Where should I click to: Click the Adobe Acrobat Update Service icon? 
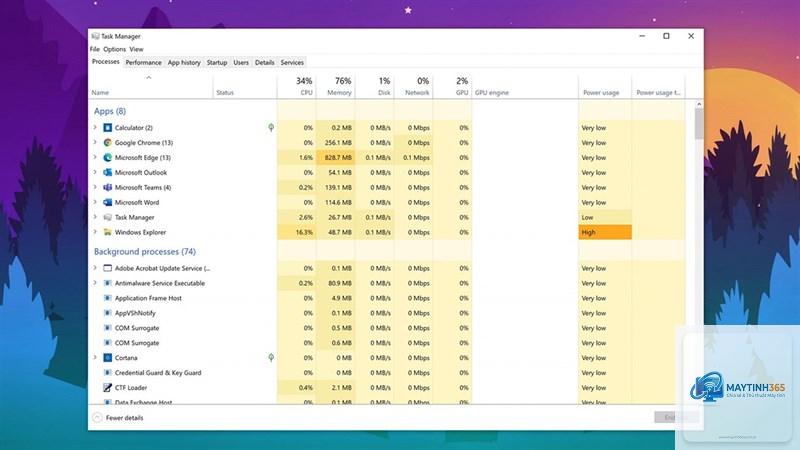(108, 268)
